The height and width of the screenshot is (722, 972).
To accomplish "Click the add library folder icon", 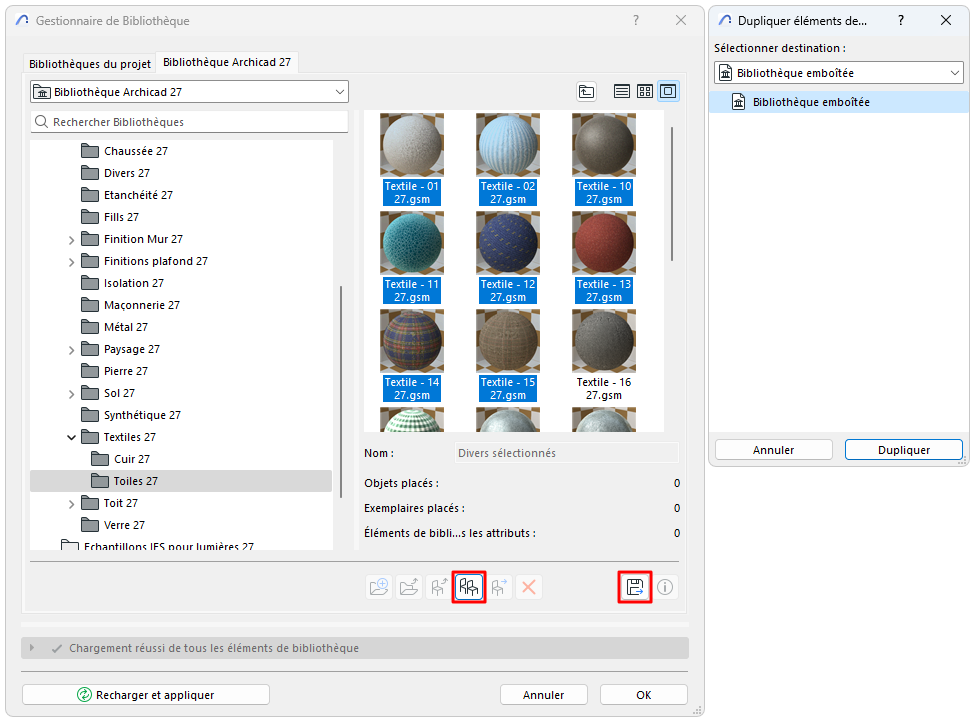I will (379, 587).
